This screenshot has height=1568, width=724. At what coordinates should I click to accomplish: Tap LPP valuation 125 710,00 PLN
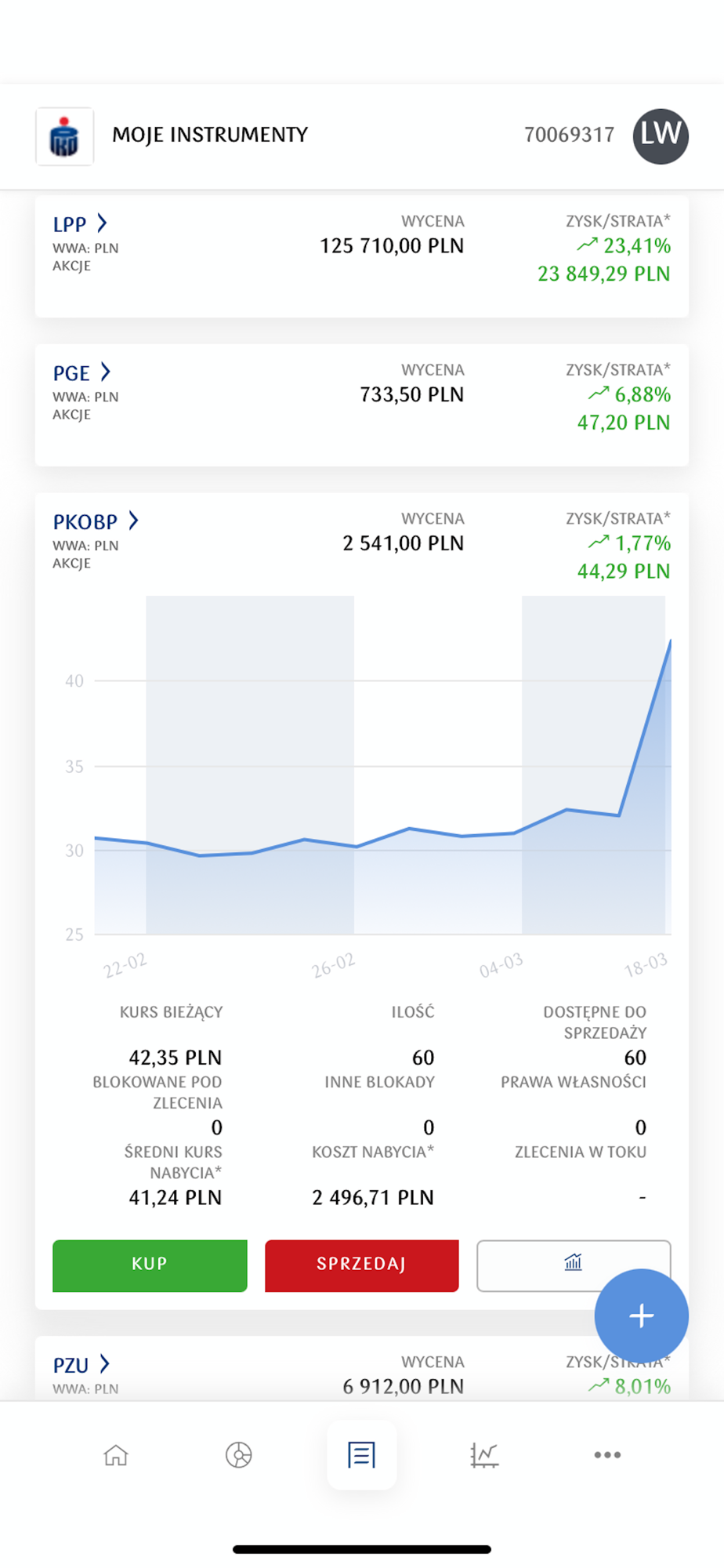392,246
